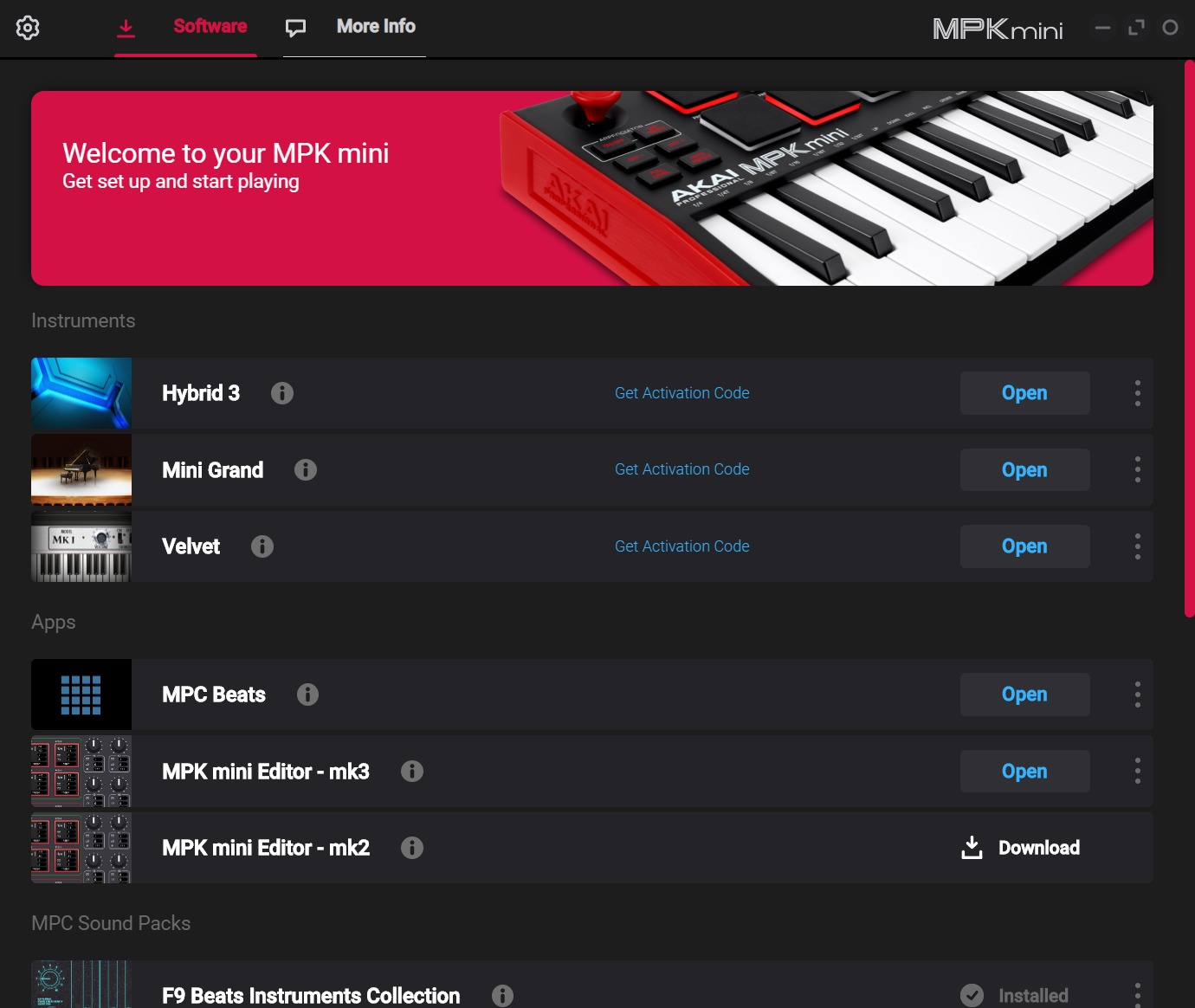Show info for MPK mini Editor - mk2
This screenshot has width=1195, height=1008.
click(x=412, y=848)
